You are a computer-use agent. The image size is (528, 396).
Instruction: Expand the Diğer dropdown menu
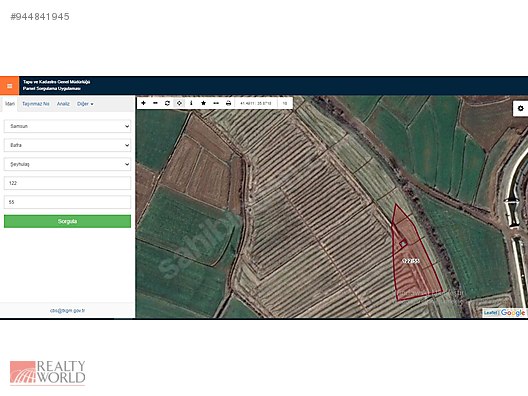pyautogui.click(x=85, y=104)
